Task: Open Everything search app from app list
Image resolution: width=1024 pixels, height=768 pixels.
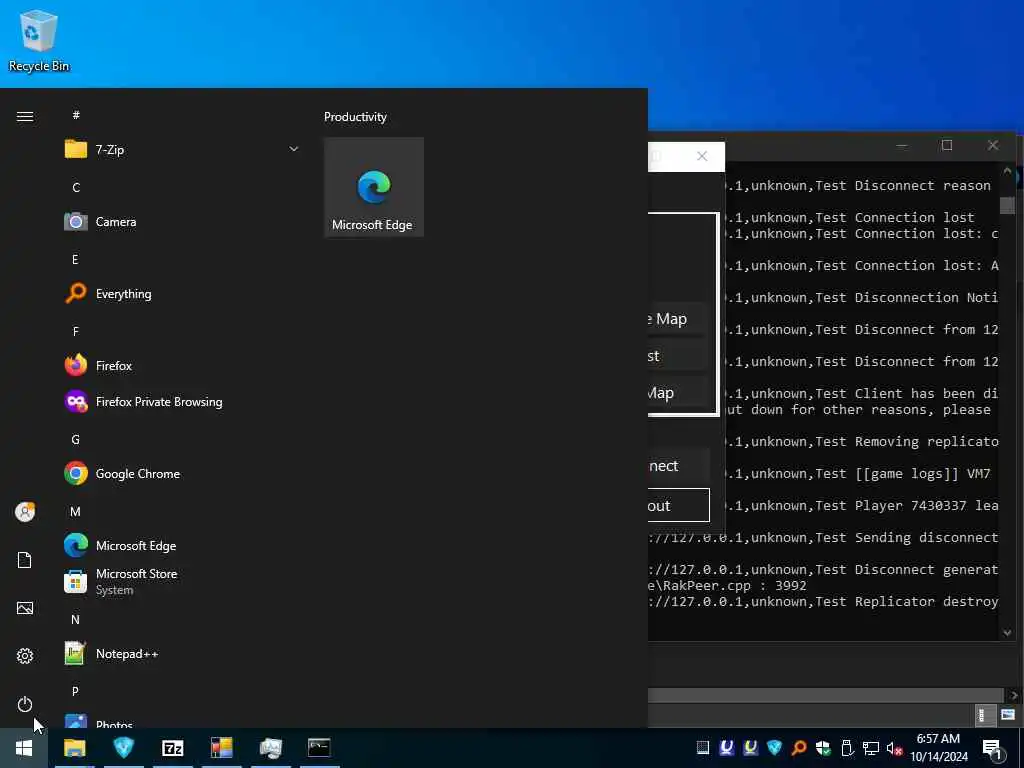Action: [182, 294]
